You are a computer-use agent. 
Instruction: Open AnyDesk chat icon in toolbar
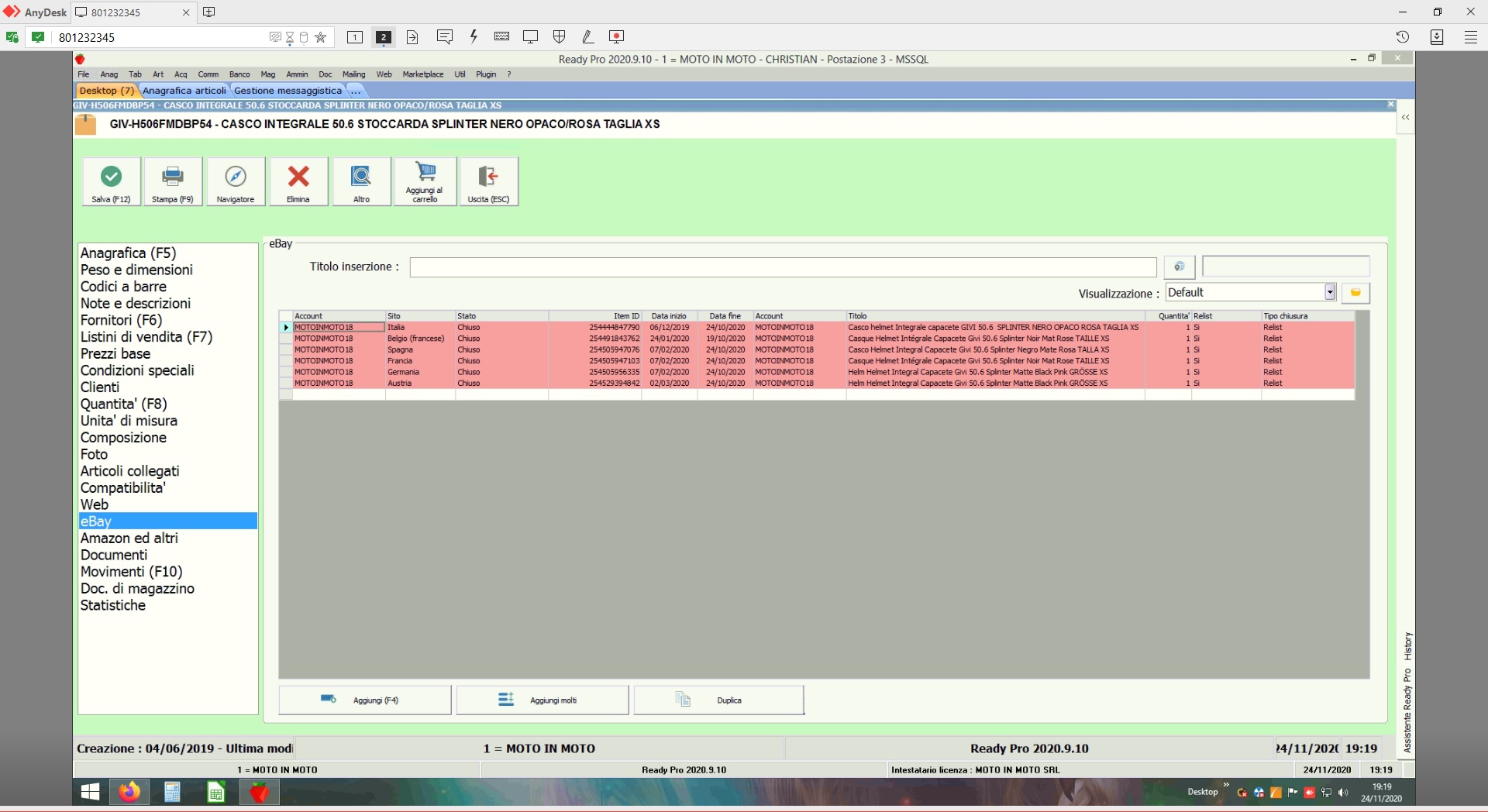[x=444, y=36]
